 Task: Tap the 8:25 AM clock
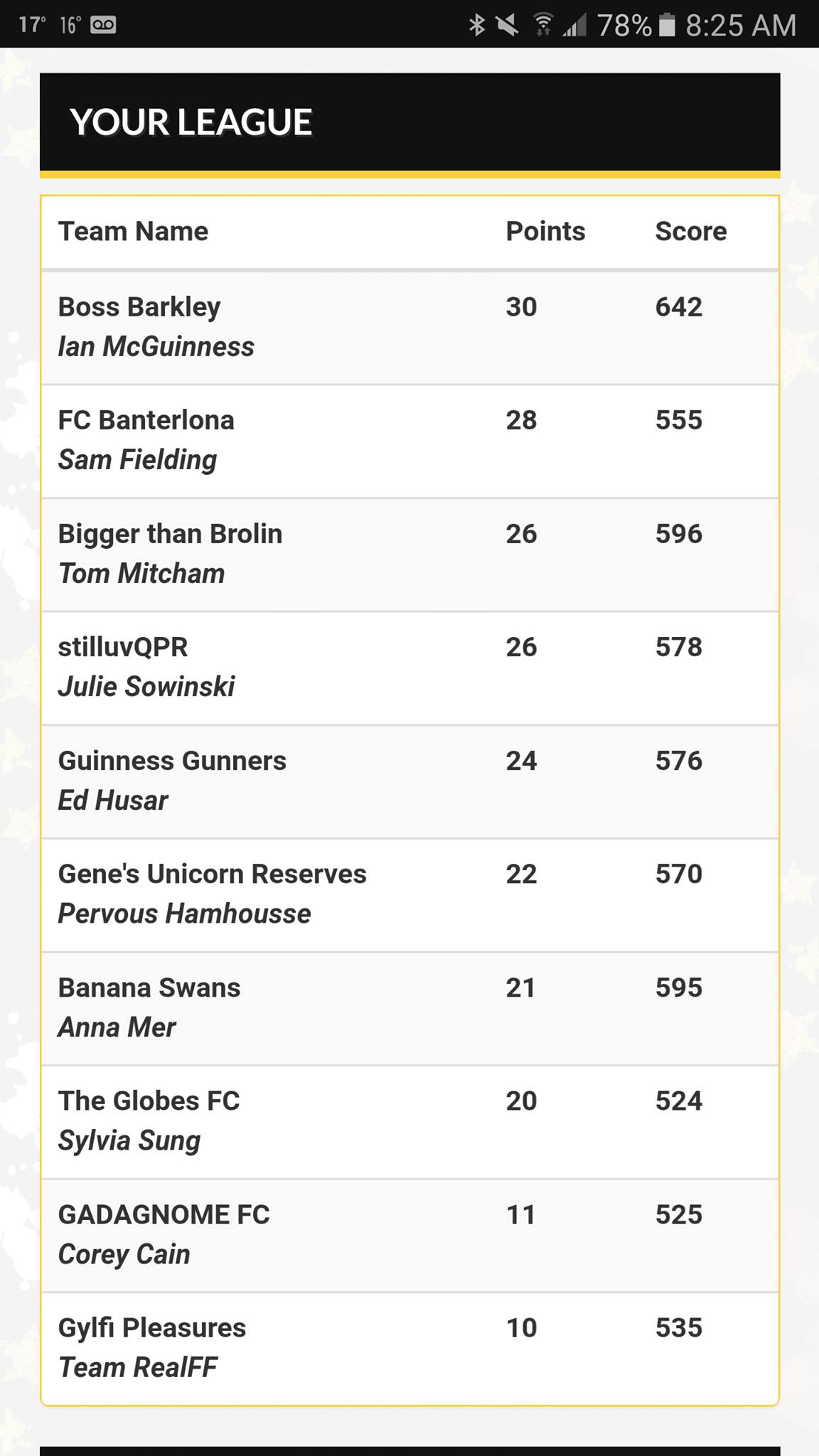741,26
